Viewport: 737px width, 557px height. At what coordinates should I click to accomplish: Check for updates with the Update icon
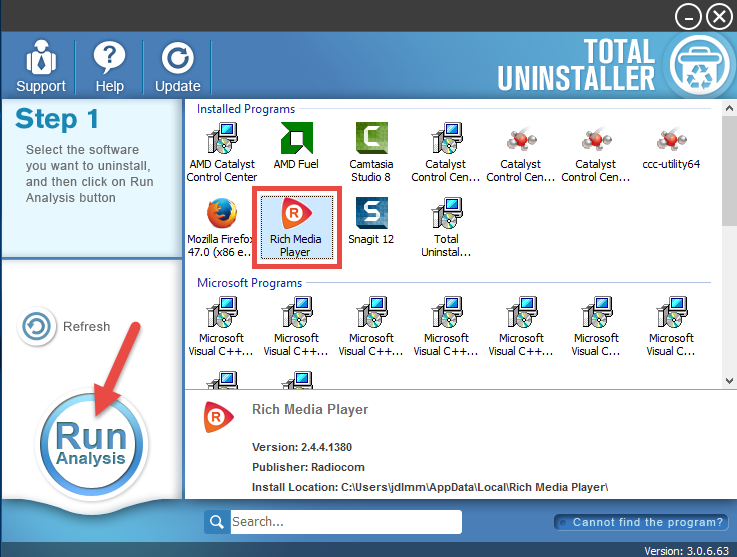coord(178,67)
